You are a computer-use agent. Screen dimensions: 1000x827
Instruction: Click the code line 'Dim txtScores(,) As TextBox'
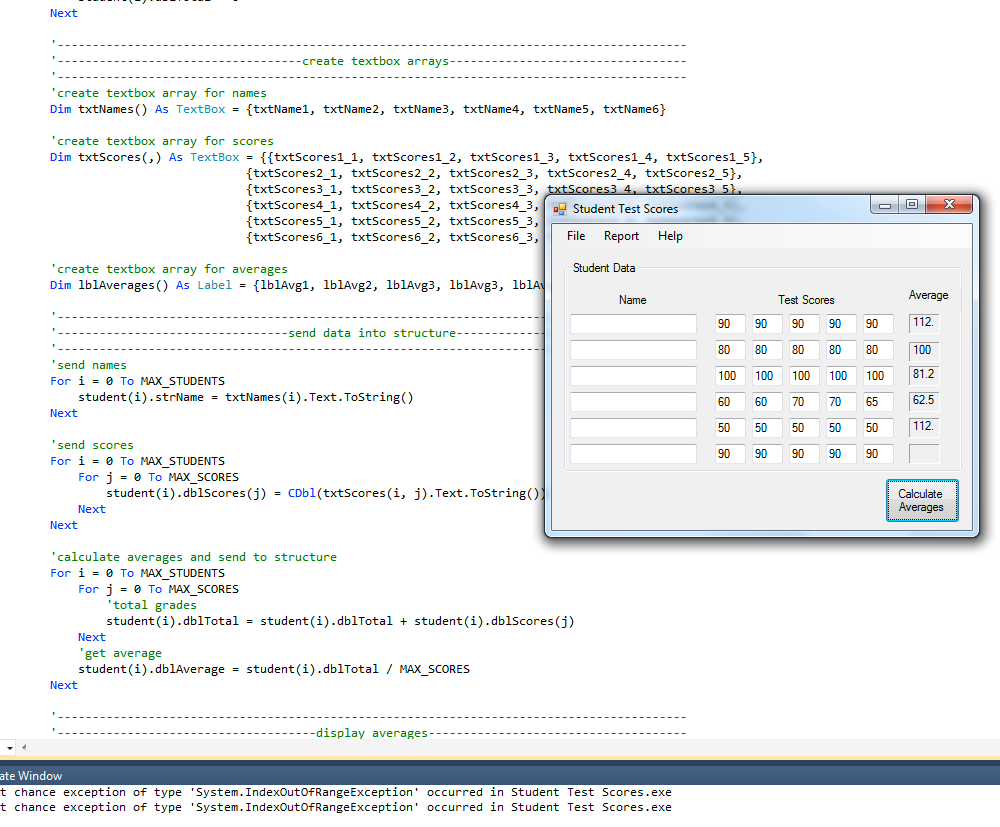coord(406,157)
